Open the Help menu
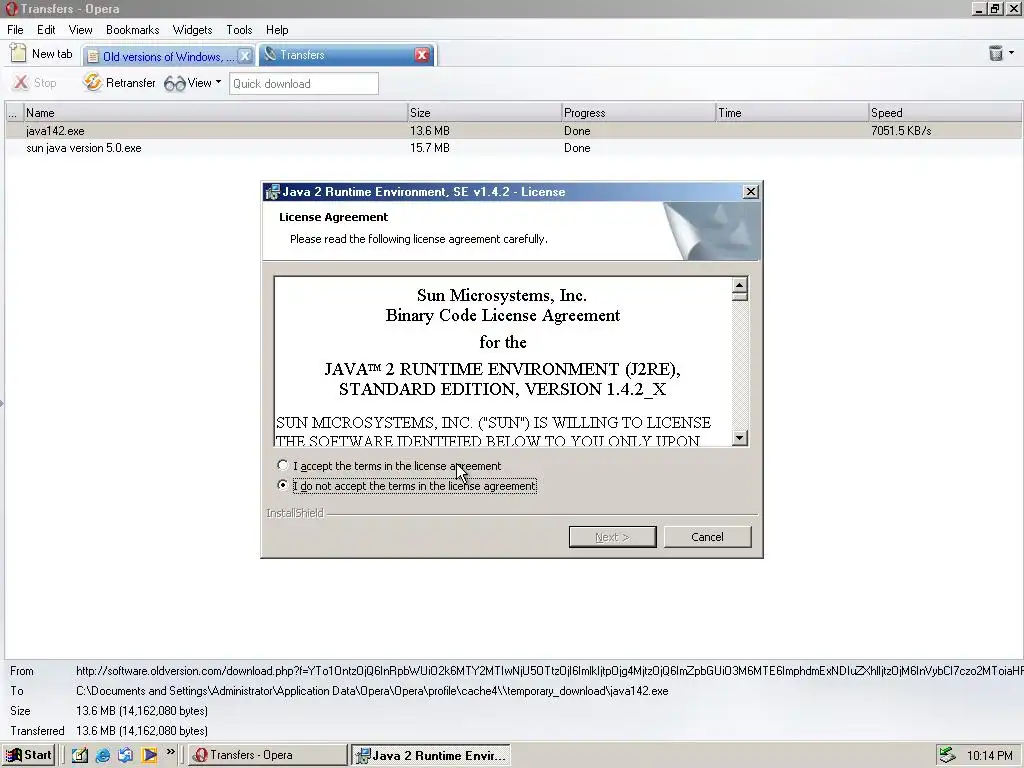The height and width of the screenshot is (768, 1024). pyautogui.click(x=277, y=30)
